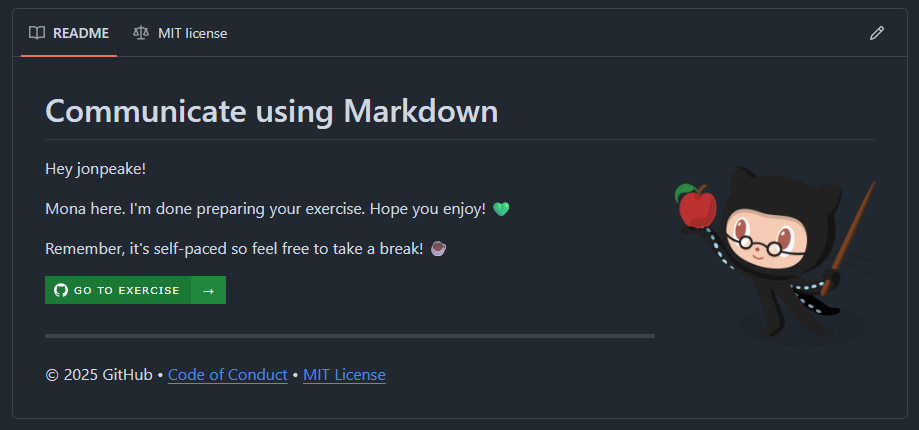Click the MIT license scales icon

tap(141, 33)
